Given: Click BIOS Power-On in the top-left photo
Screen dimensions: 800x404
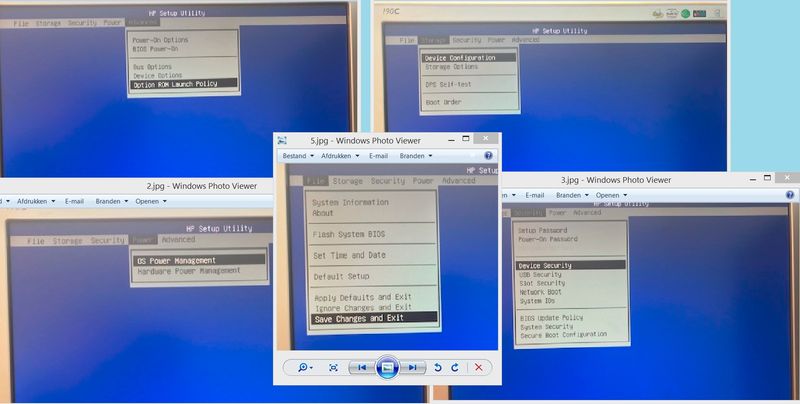Looking at the screenshot, I should click(155, 49).
